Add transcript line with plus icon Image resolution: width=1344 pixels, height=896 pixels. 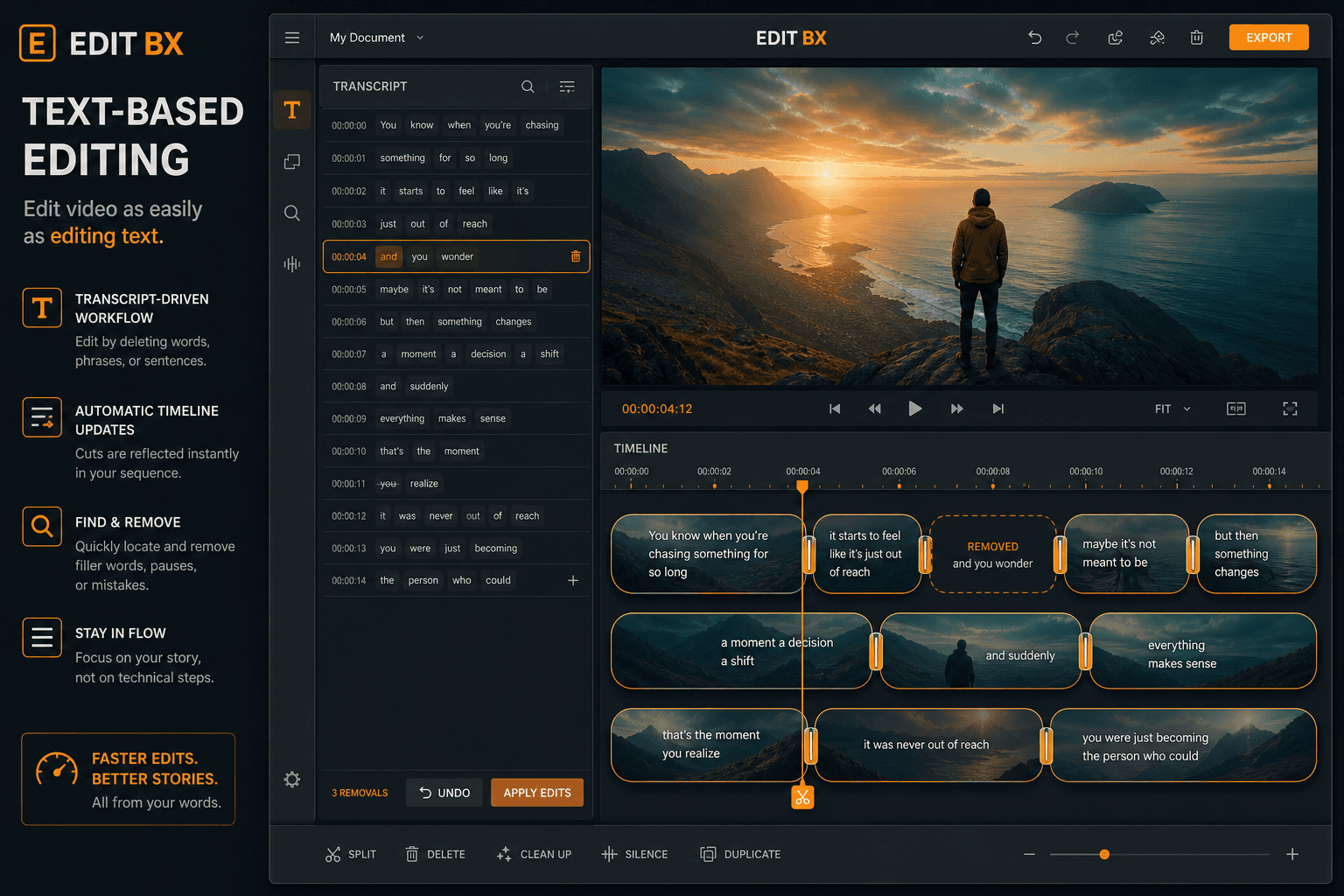click(573, 580)
